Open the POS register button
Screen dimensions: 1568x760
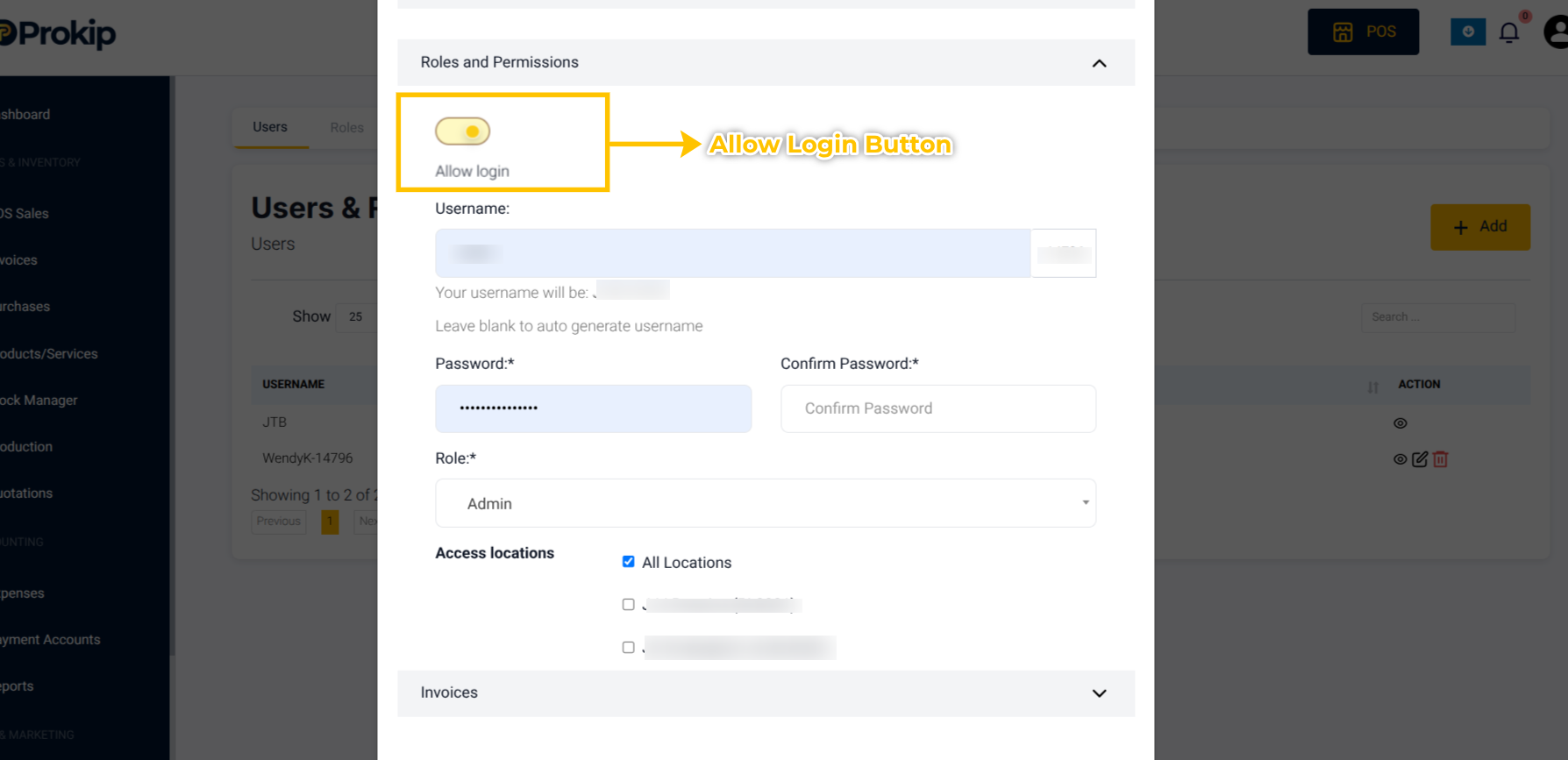pos(1363,32)
